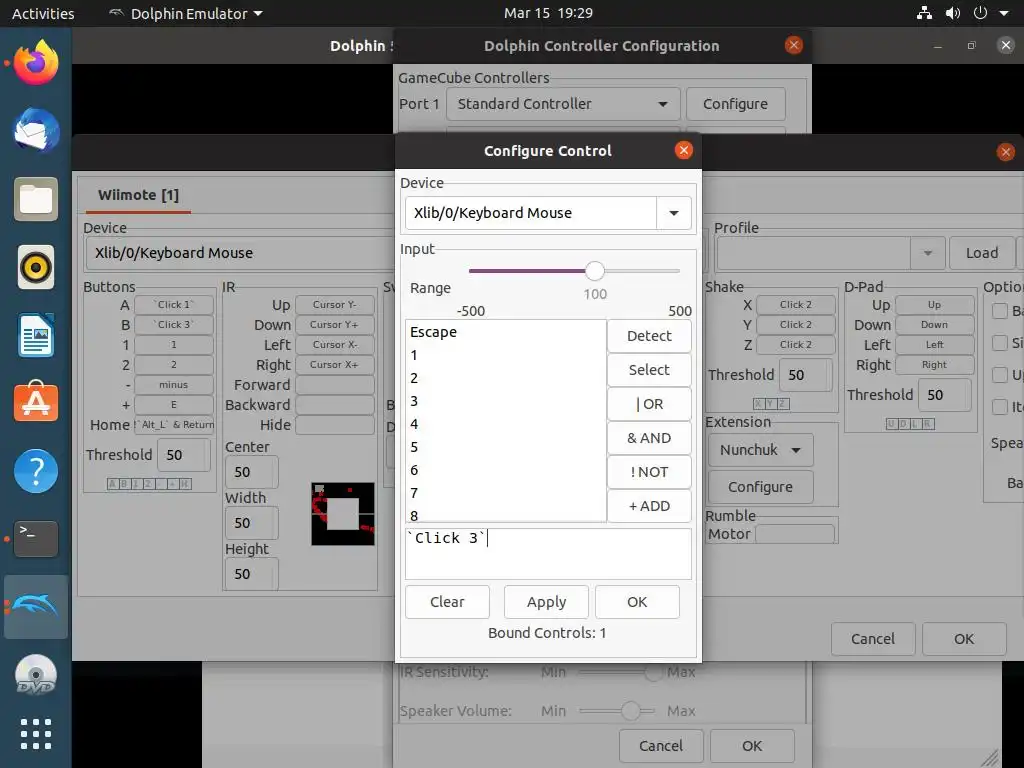Screen dimensions: 1024x768
Task: Open the Activities overview
Action: 43,13
